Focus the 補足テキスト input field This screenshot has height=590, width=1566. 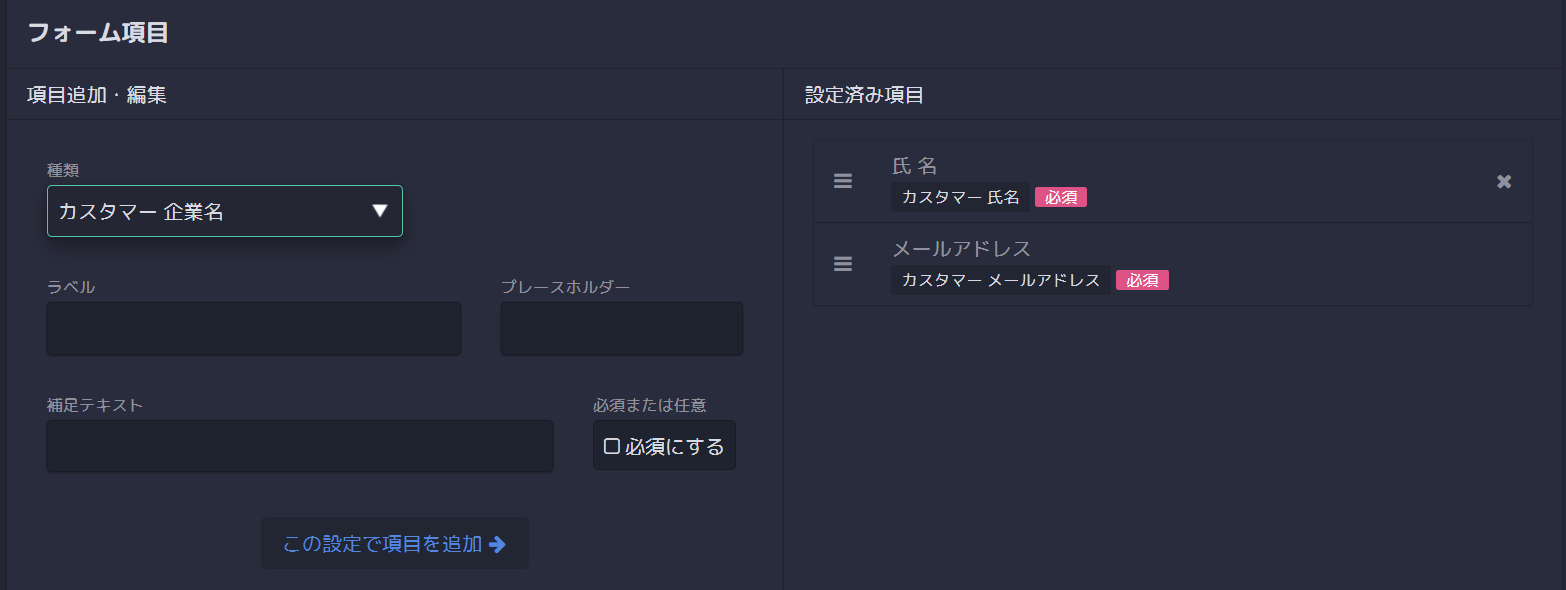(x=300, y=446)
